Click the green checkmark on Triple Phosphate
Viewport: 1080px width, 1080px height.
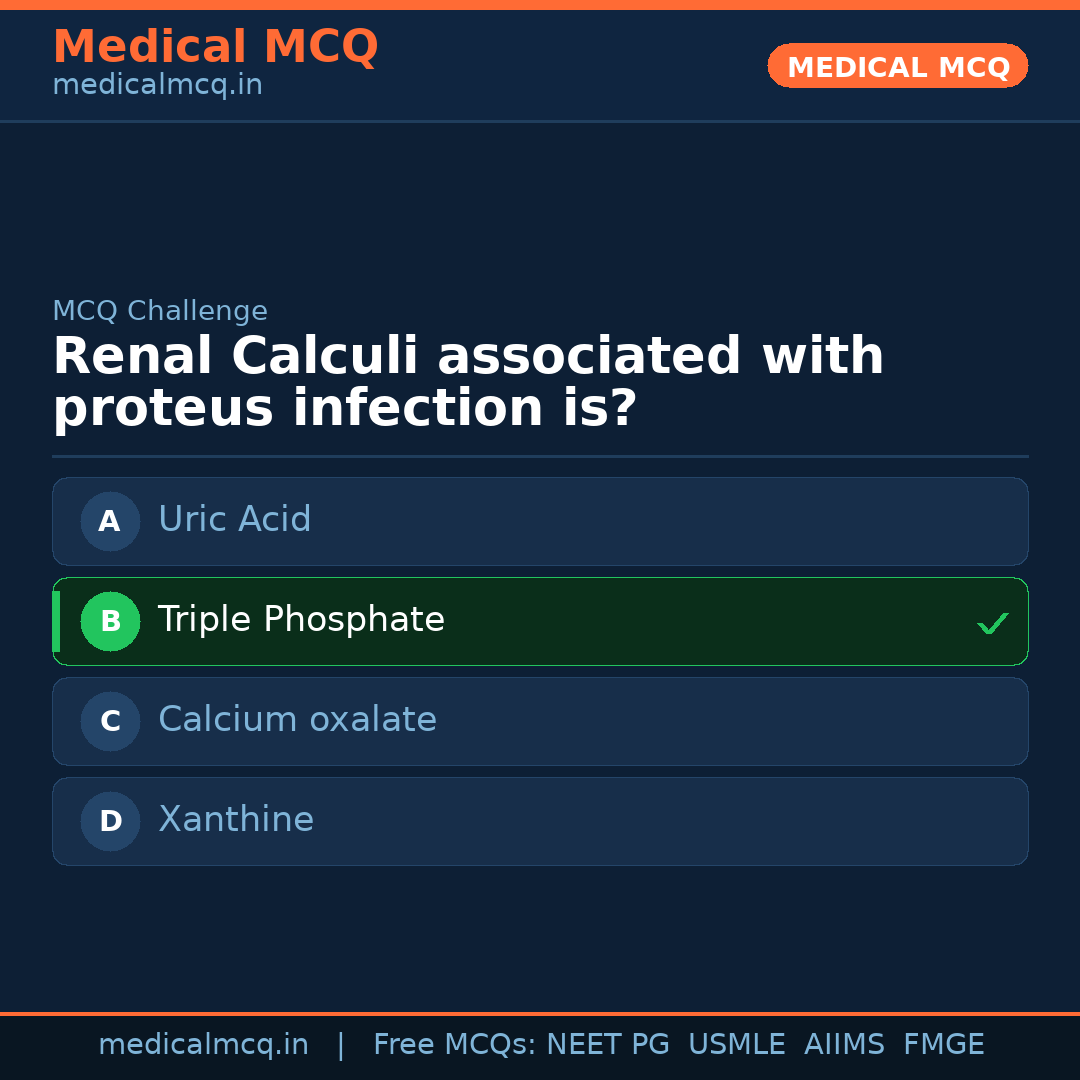[992, 623]
